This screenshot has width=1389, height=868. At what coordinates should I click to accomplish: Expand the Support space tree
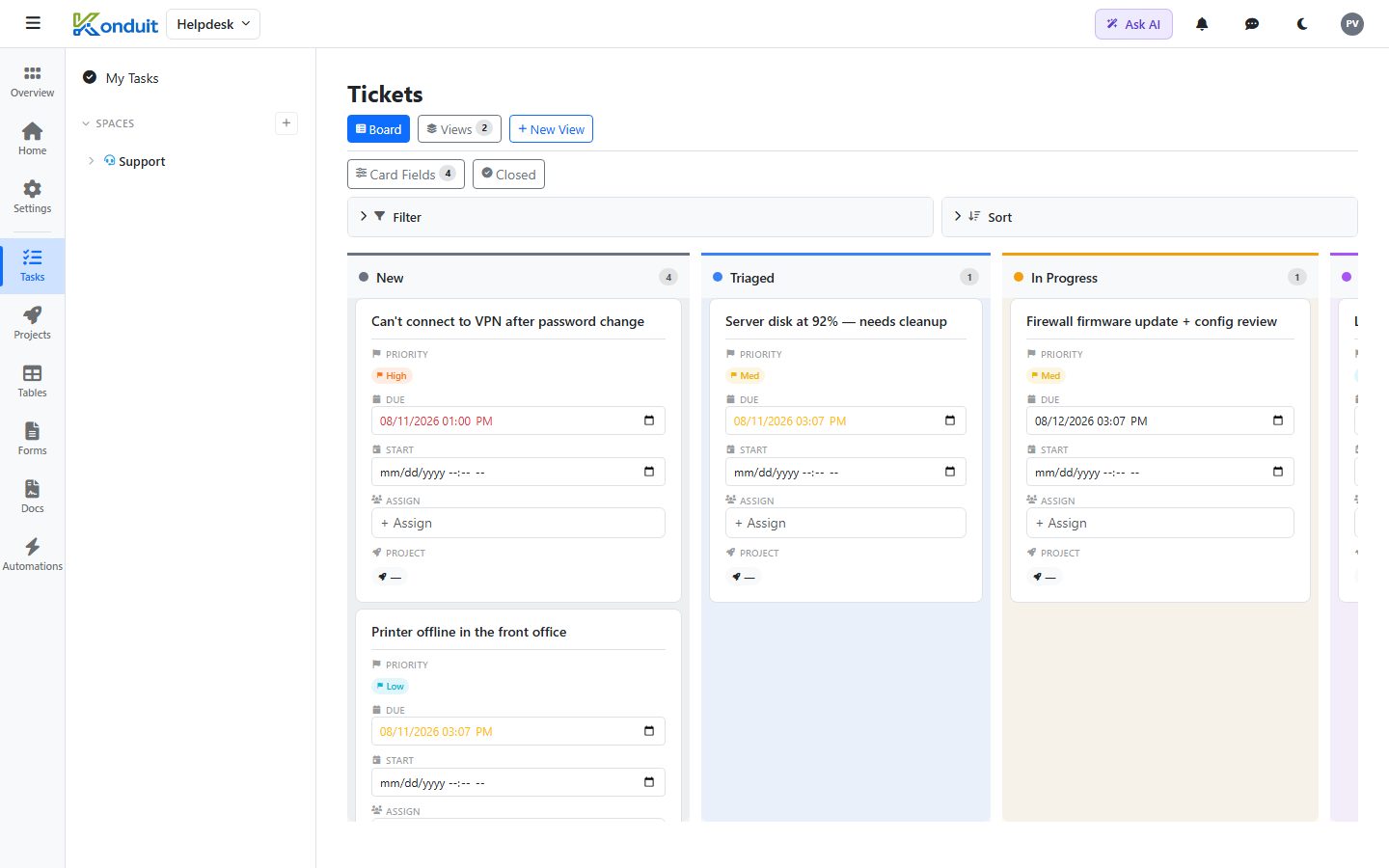coord(91,161)
